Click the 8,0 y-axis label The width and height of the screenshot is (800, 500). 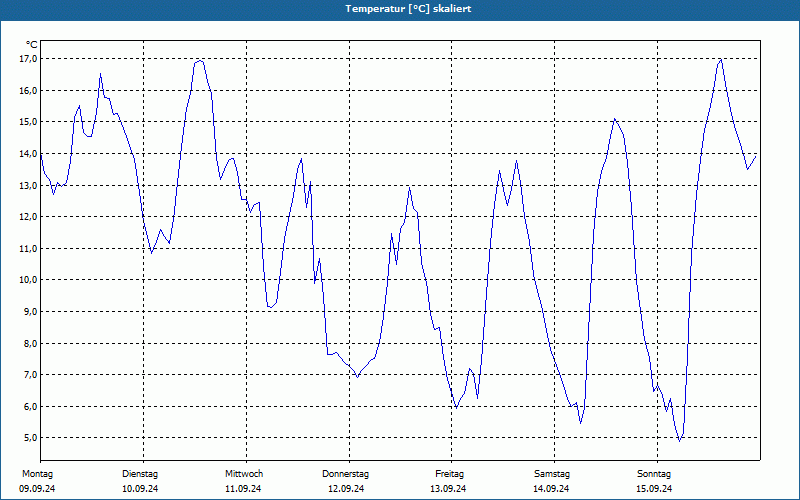pyautogui.click(x=31, y=343)
